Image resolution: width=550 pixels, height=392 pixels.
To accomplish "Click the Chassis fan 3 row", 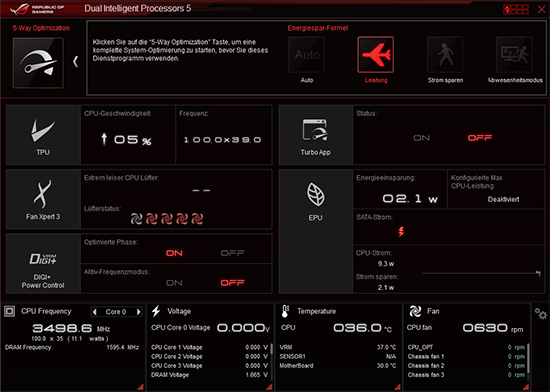I will pyautogui.click(x=466, y=375).
